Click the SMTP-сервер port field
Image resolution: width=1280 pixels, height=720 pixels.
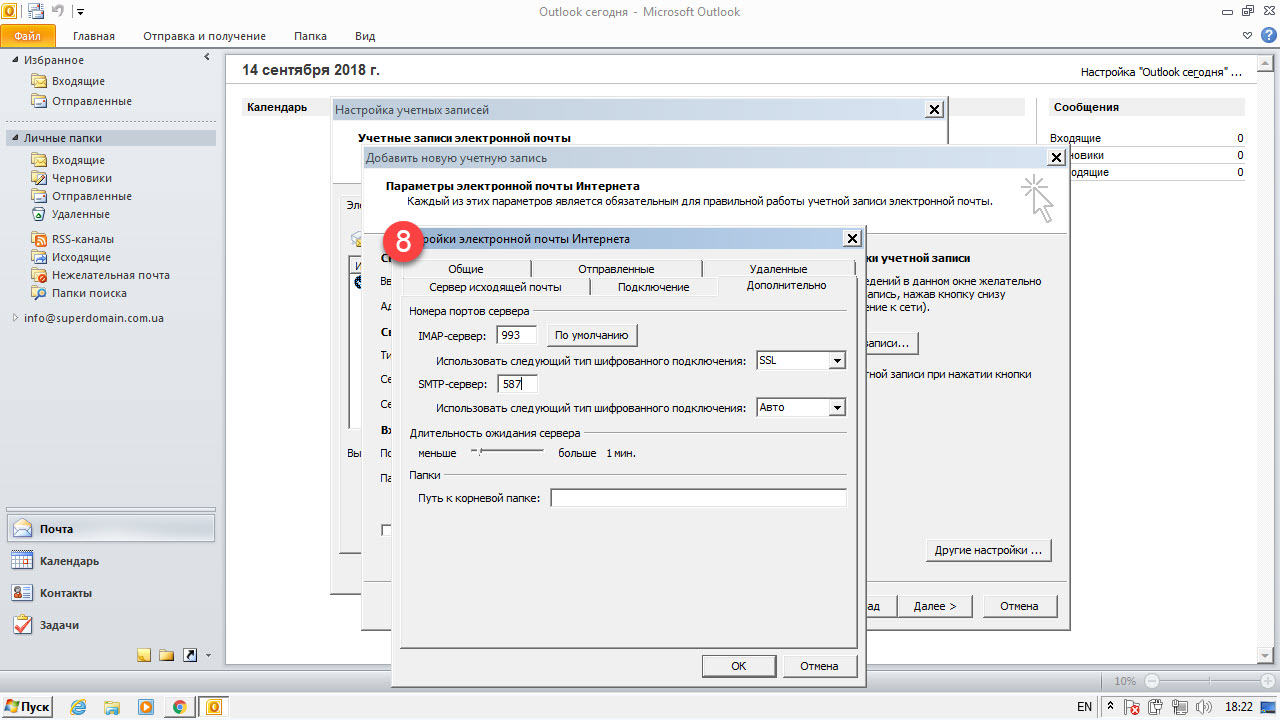click(x=517, y=384)
